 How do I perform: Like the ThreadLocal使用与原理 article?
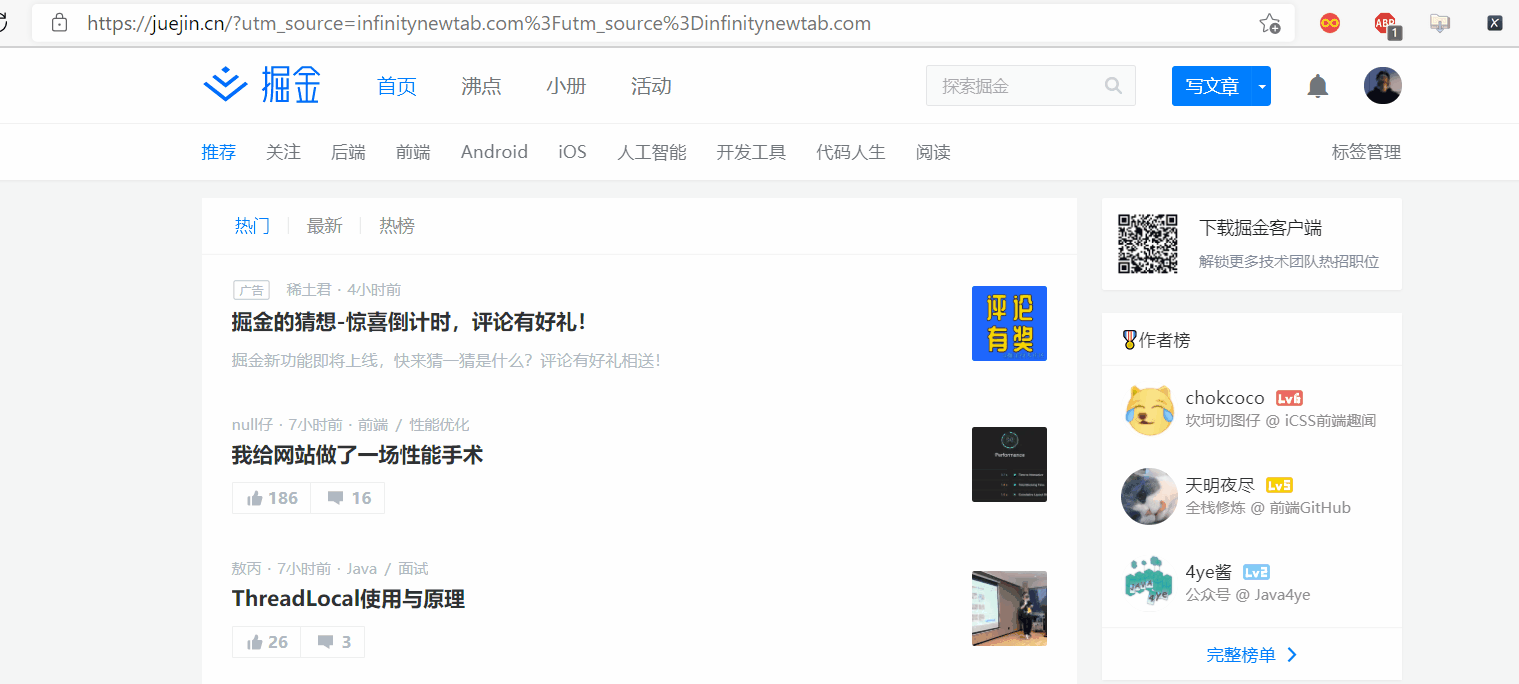265,641
